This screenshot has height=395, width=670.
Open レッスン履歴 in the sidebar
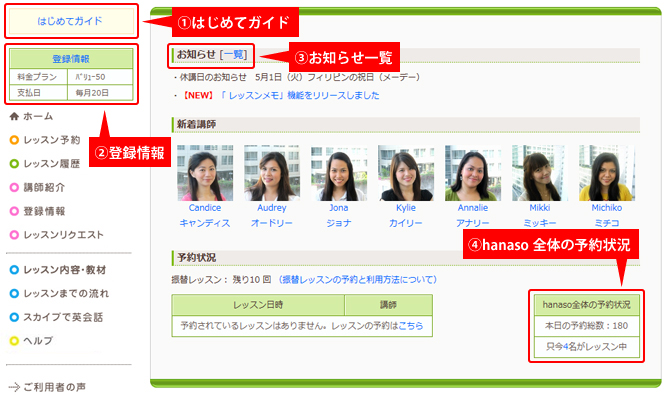tap(52, 164)
